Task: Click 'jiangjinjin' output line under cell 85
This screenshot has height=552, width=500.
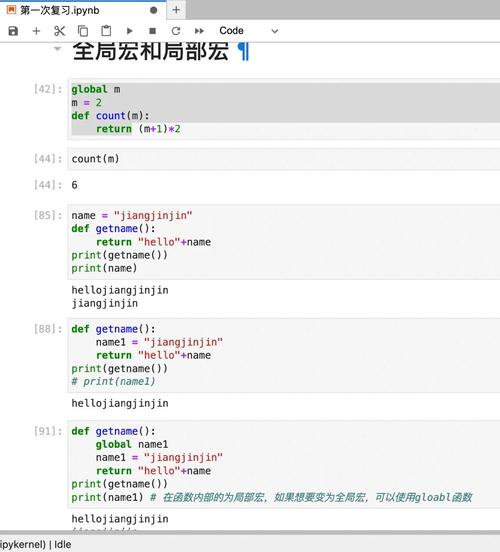Action: (105, 303)
